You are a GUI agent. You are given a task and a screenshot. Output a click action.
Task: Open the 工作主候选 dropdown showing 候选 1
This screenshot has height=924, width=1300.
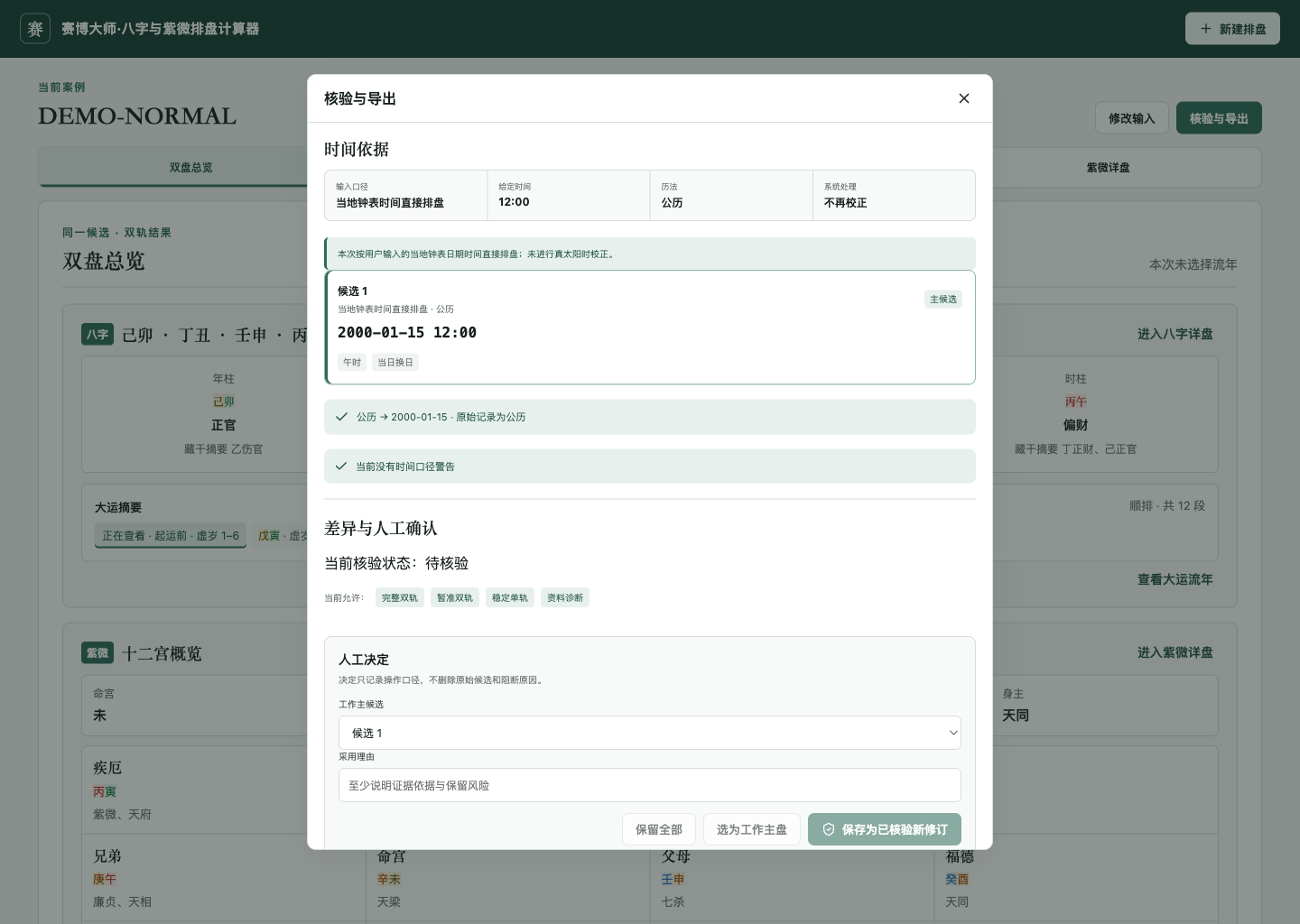coord(650,733)
